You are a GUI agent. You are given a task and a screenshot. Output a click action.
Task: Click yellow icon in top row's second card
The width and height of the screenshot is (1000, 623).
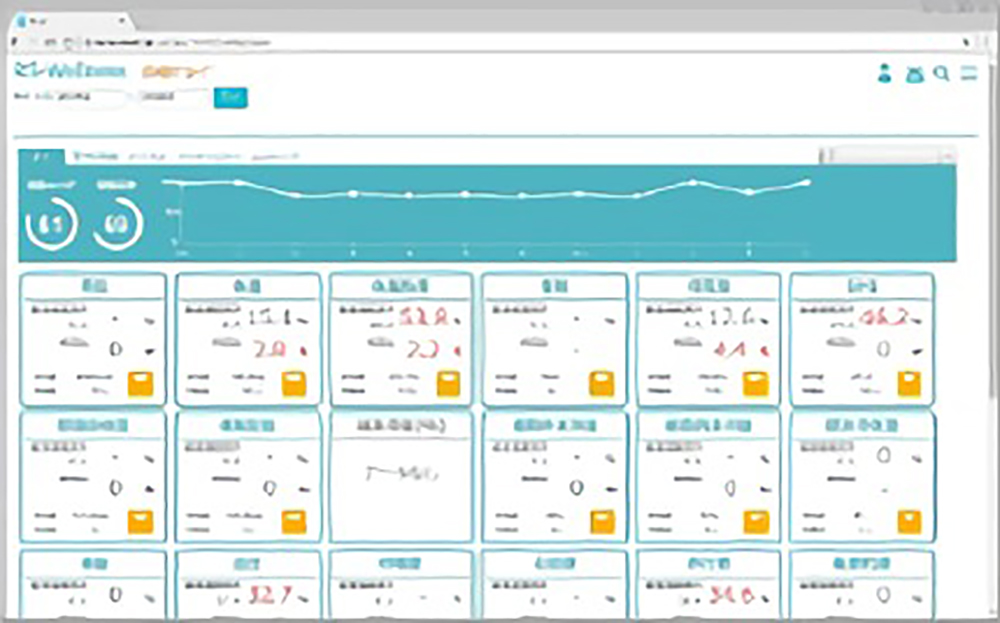(x=294, y=384)
